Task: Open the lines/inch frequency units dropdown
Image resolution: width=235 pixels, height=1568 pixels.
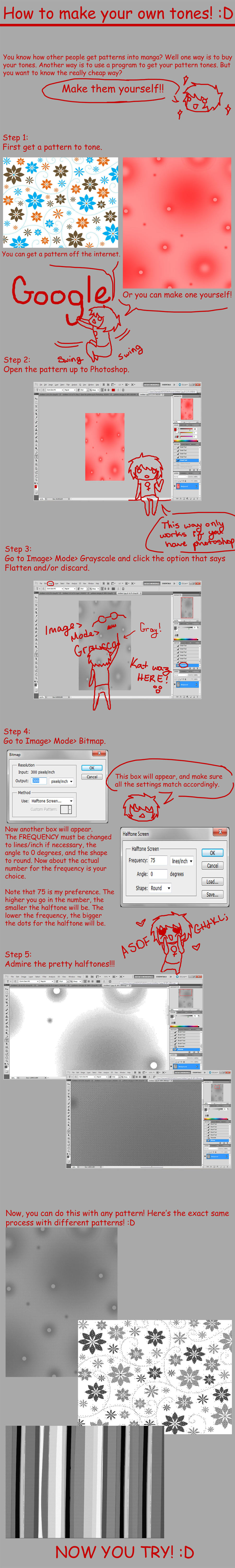Action: (x=181, y=861)
